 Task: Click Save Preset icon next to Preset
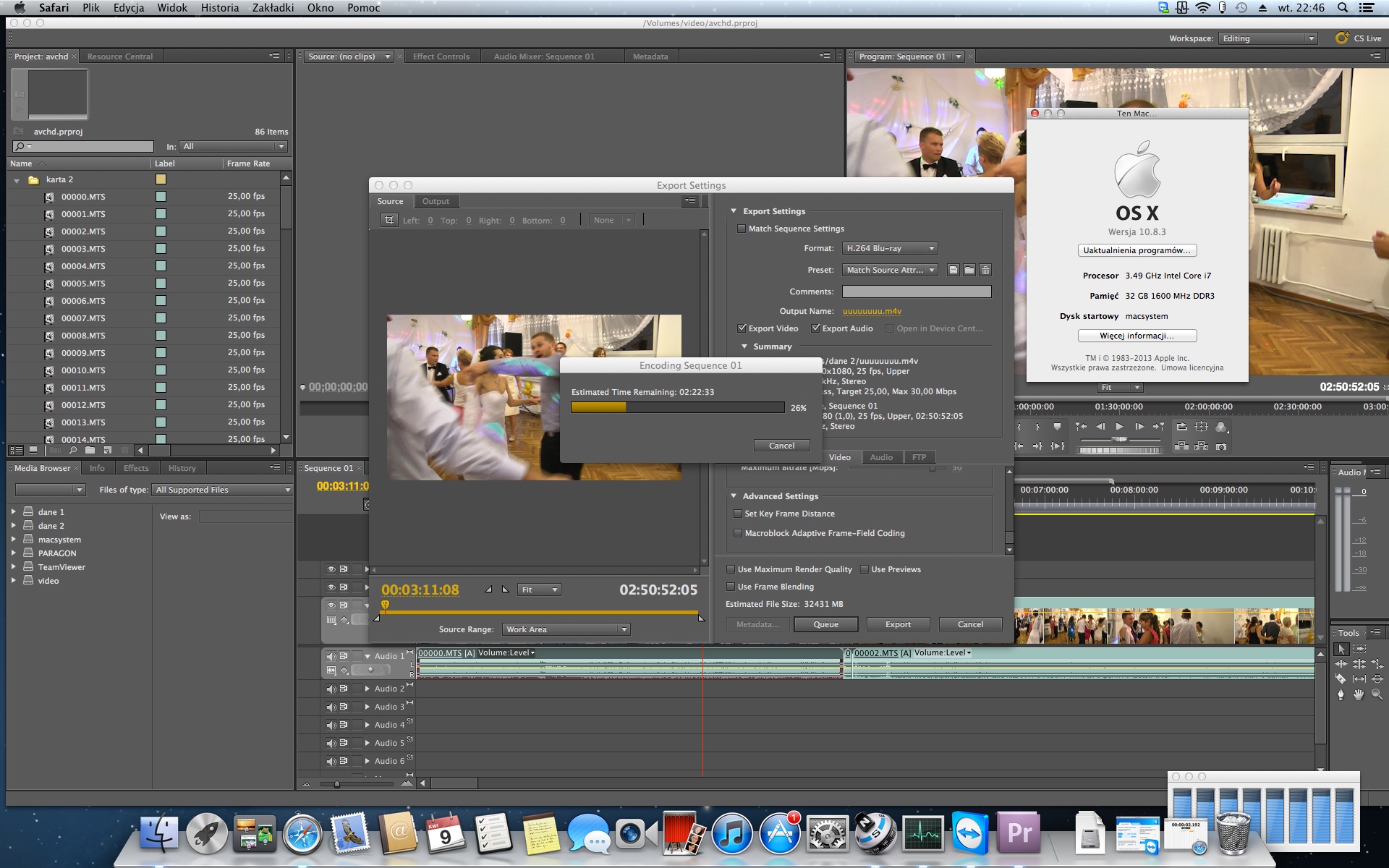tap(953, 270)
